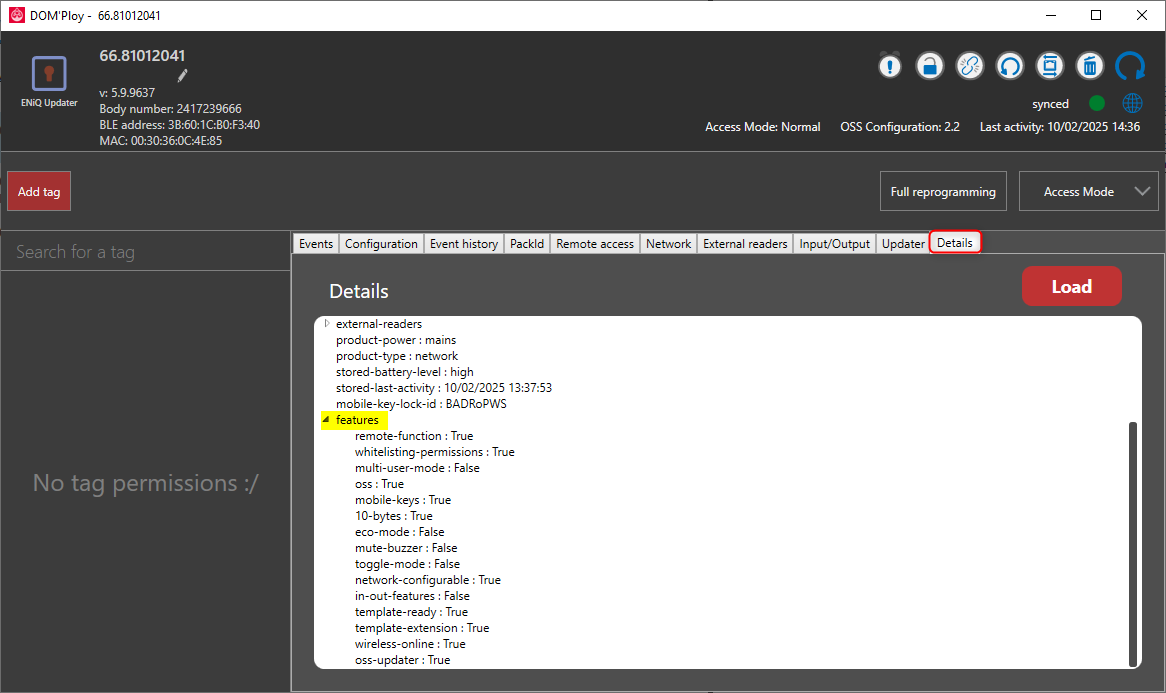Select 'mute-buzzer : False' row
This screenshot has height=693, width=1166.
click(x=406, y=548)
